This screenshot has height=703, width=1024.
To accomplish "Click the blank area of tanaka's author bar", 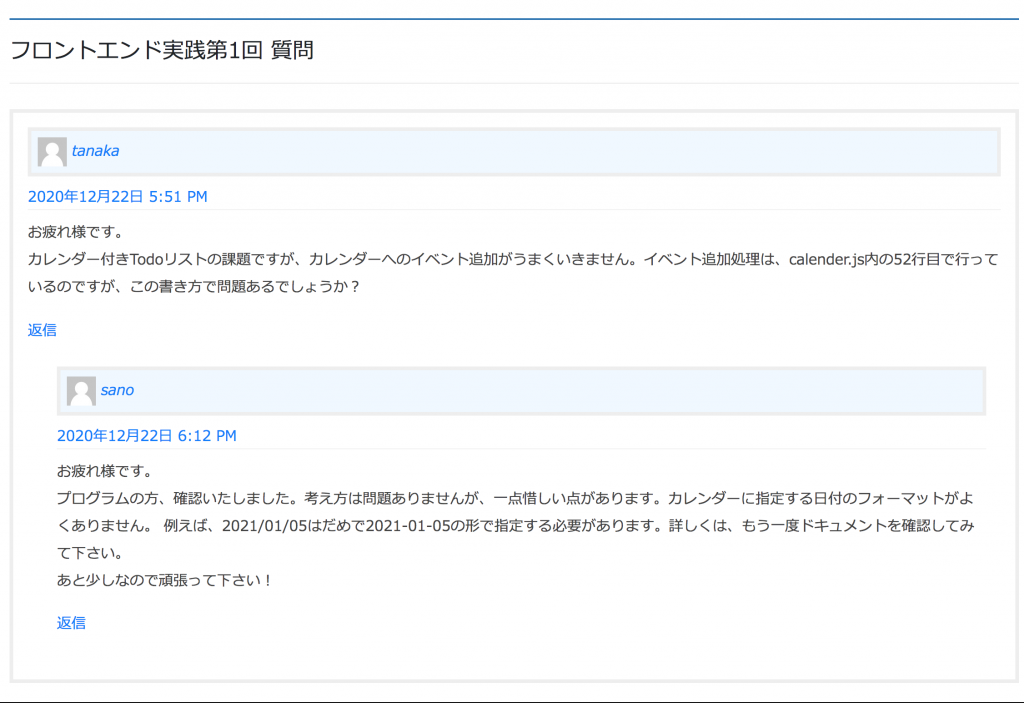I will pyautogui.click(x=560, y=152).
